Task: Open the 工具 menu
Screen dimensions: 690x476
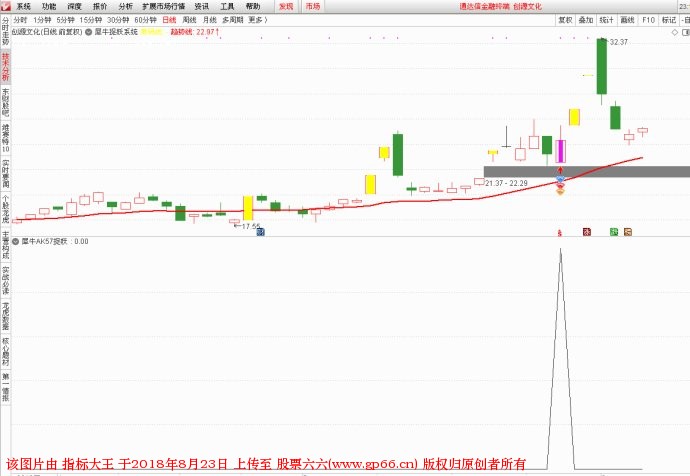Action: (x=227, y=7)
